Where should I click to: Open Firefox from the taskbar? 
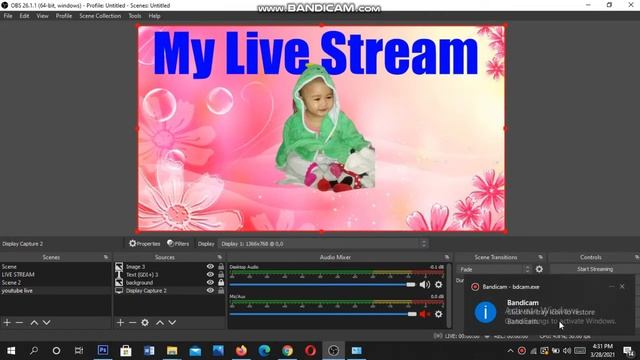[x=241, y=350]
